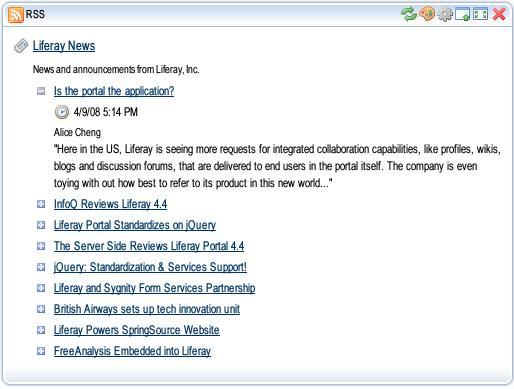Open Look and Feel palette icon
The width and height of the screenshot is (514, 389).
[427, 14]
